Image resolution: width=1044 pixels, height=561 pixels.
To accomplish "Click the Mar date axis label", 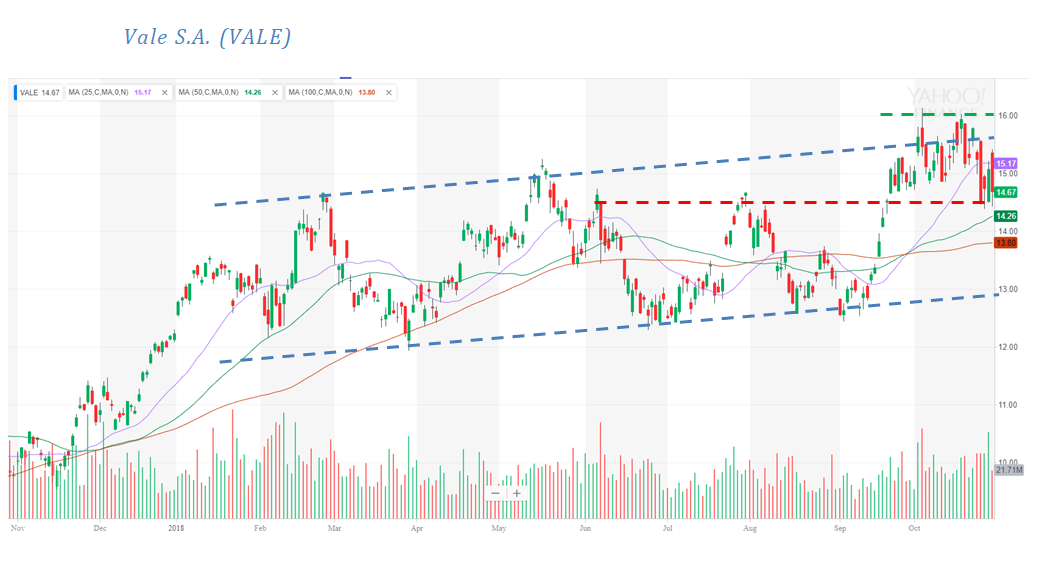I will [x=334, y=528].
